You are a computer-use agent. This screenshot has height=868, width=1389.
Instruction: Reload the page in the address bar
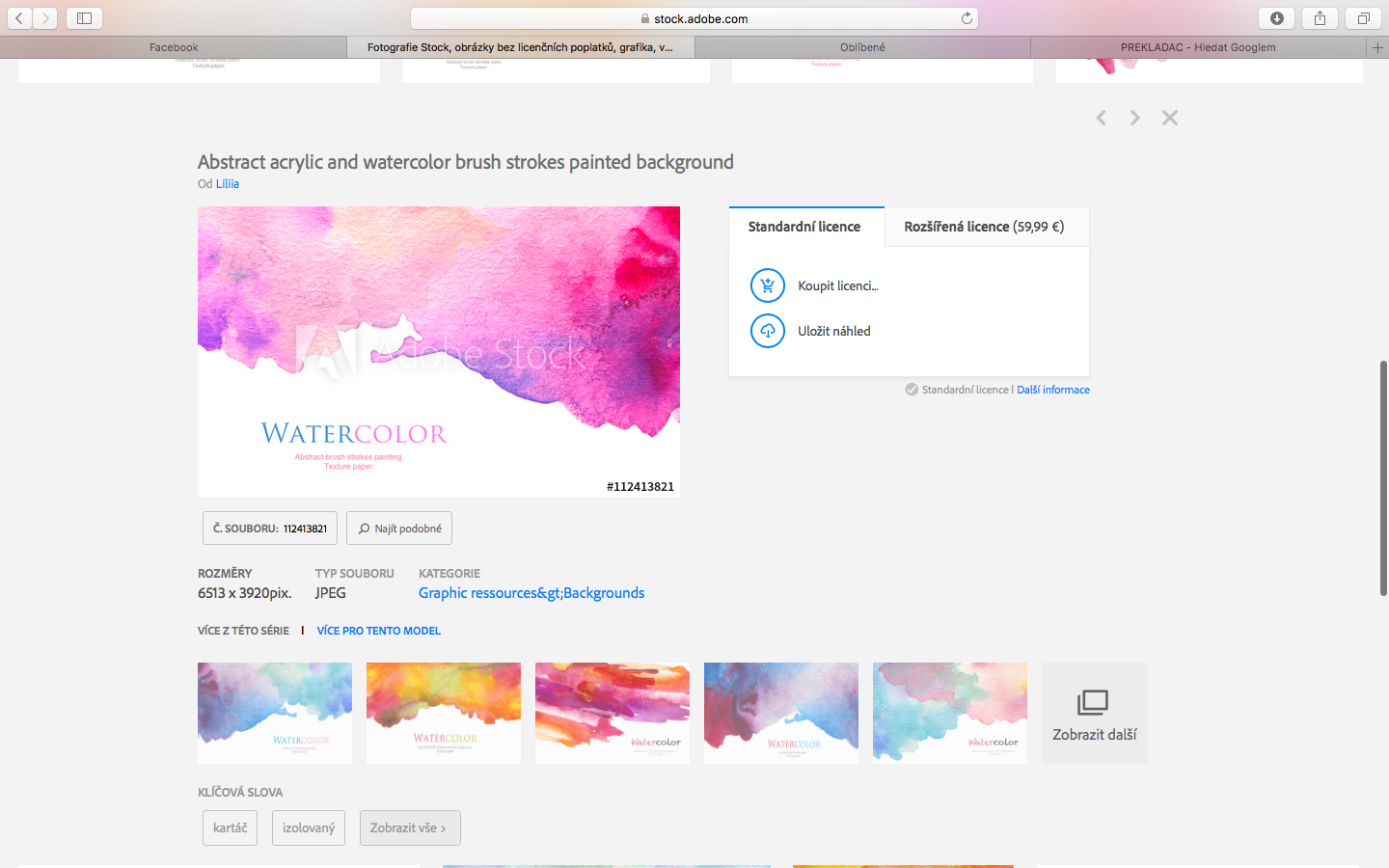[967, 18]
